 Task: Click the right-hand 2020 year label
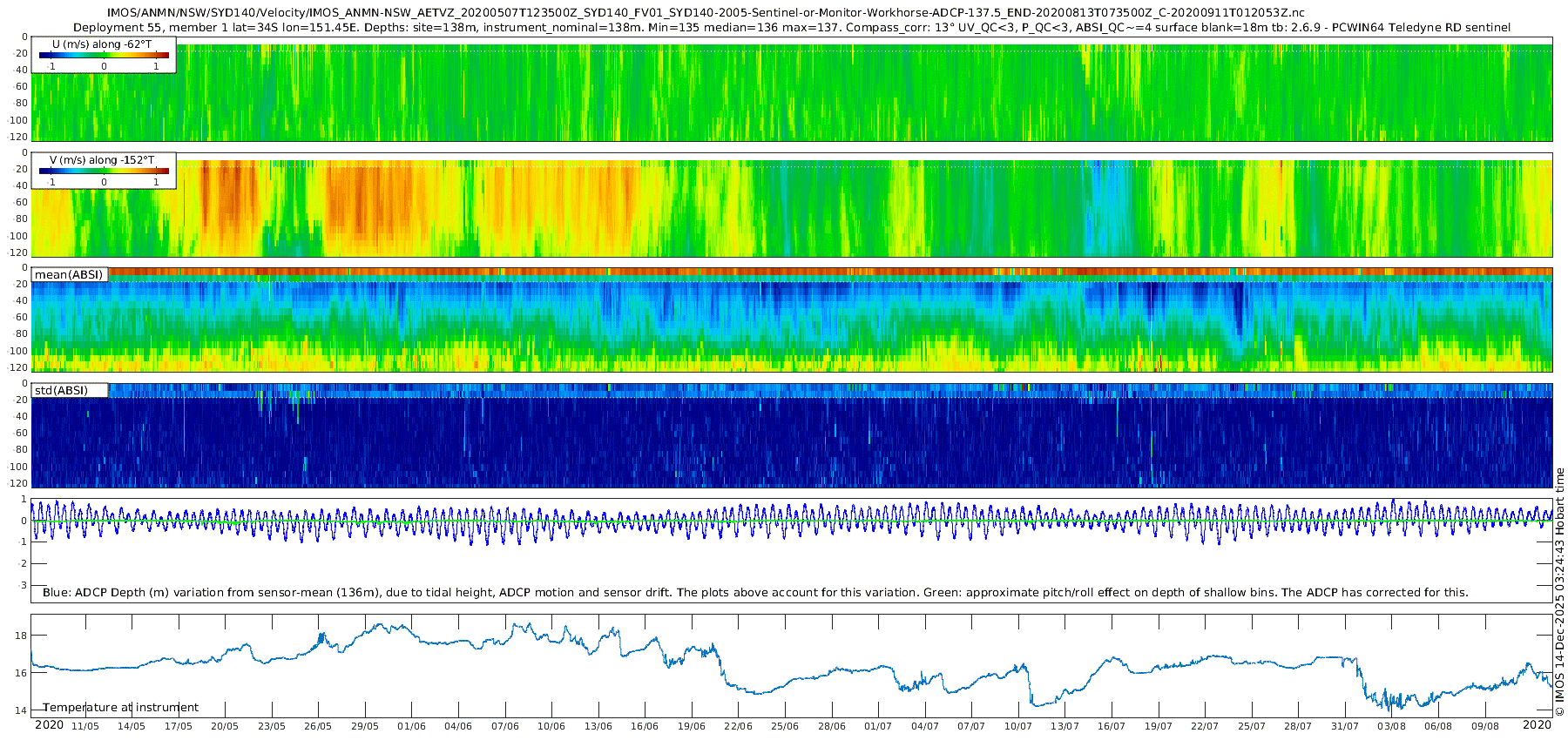[1537, 725]
